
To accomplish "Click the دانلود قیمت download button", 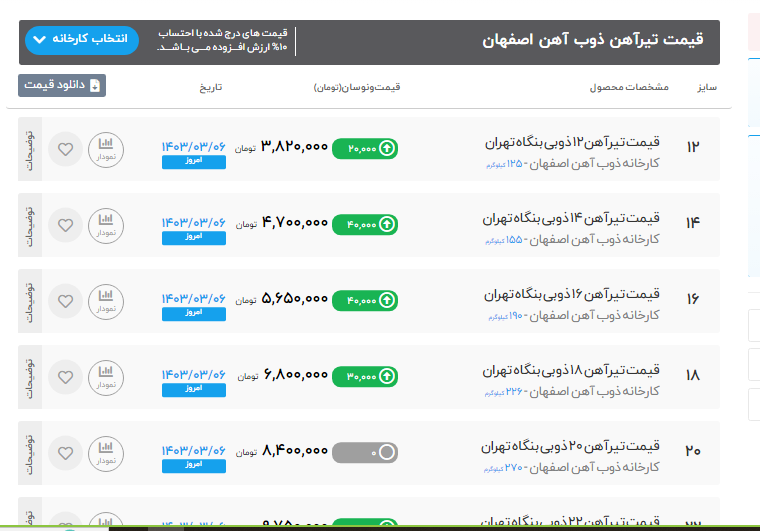I will [62, 86].
